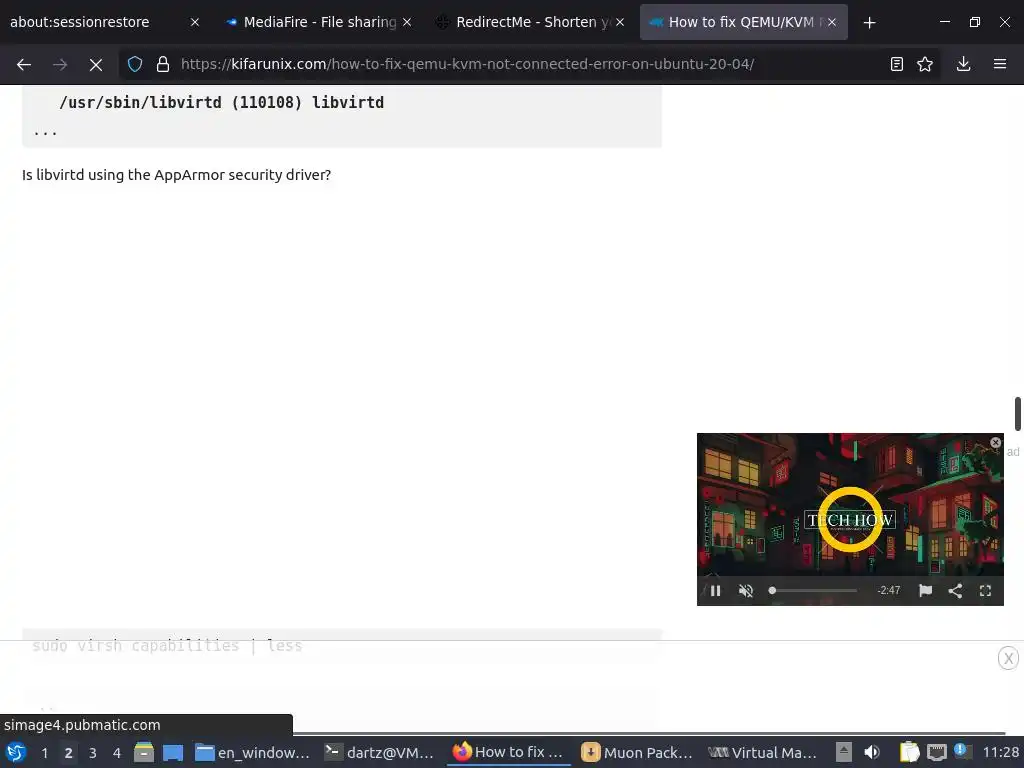Image resolution: width=1024 pixels, height=768 pixels.
Task: Enter video fullscreen mode
Action: tap(985, 591)
